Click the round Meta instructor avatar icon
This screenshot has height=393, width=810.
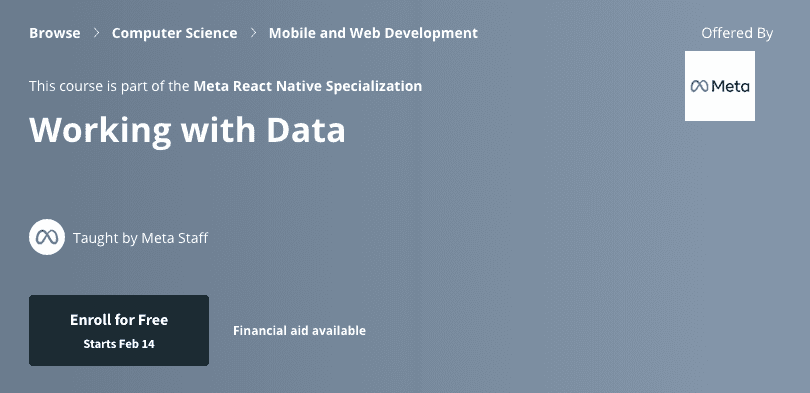(x=47, y=237)
